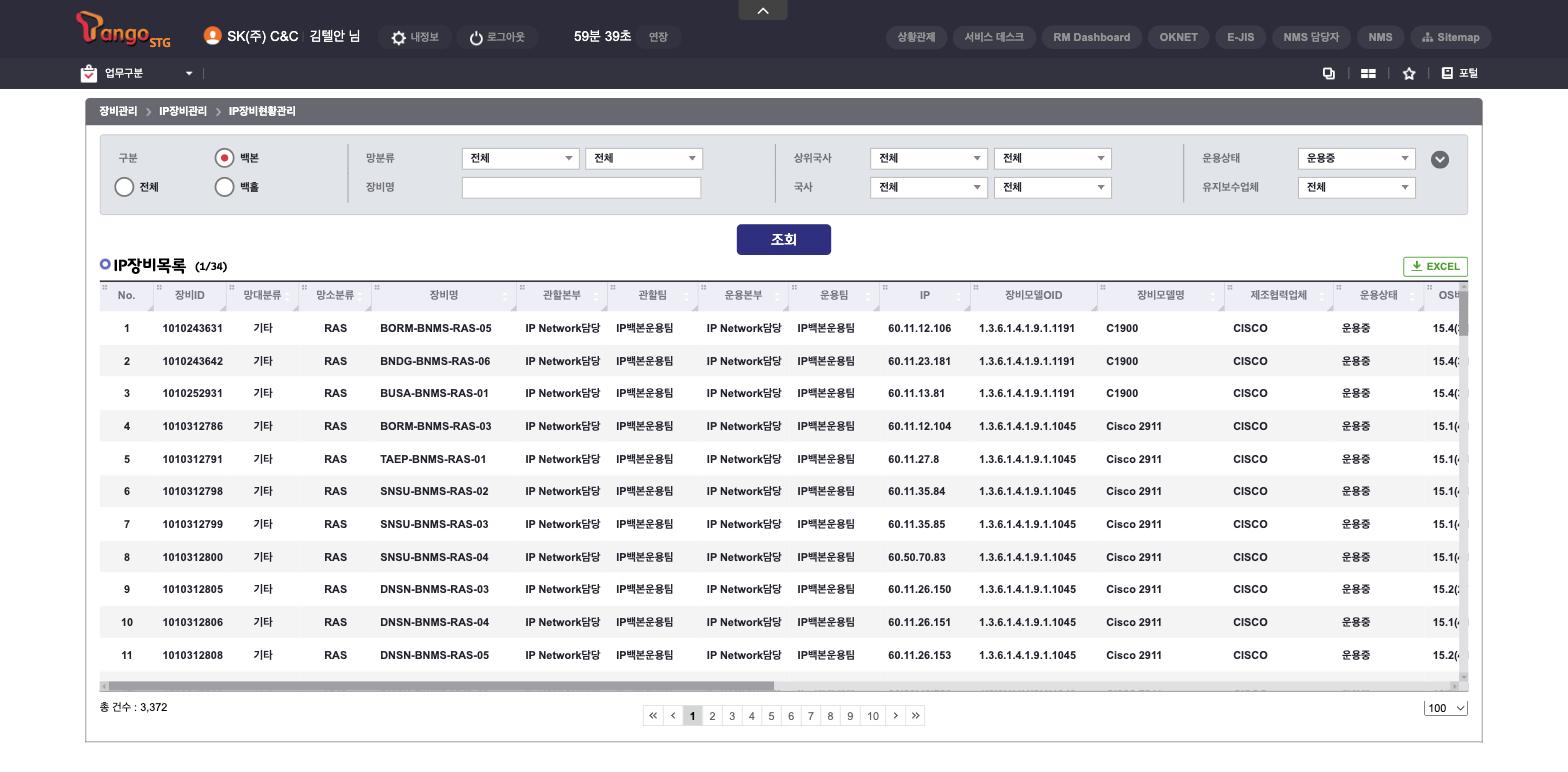Open the user profile avatar icon
1568x772 pixels.
pyautogui.click(x=212, y=36)
